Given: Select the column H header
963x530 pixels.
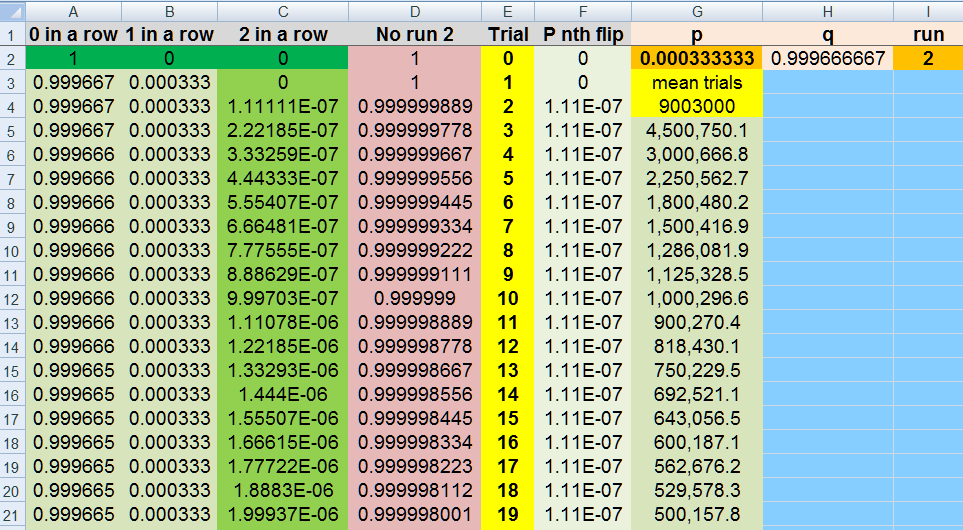Looking at the screenshot, I should pos(828,11).
